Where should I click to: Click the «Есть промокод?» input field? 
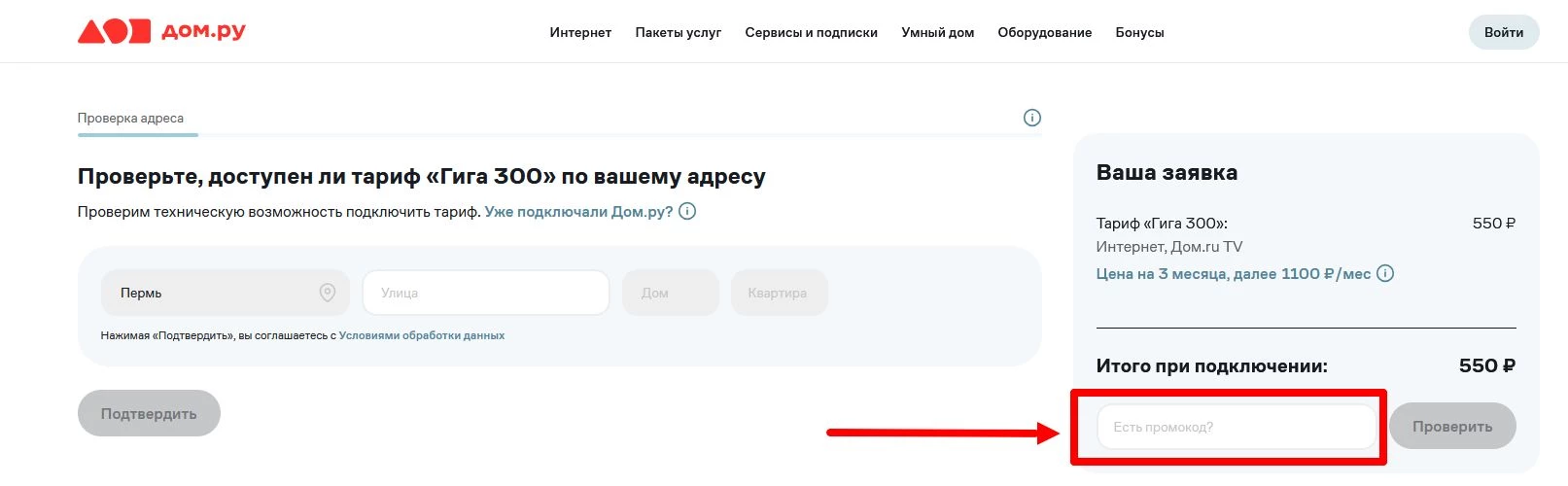pos(1236,427)
